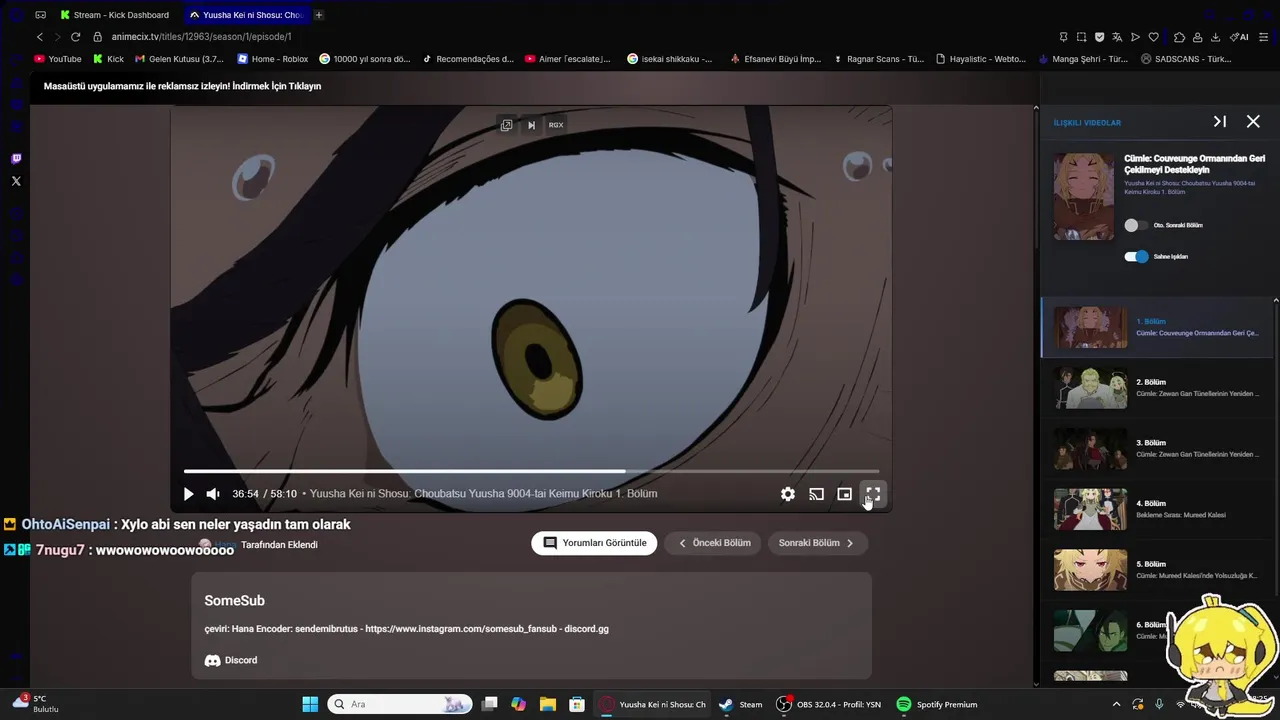Switch to Stream - Kick Dashboard tab

[115, 15]
